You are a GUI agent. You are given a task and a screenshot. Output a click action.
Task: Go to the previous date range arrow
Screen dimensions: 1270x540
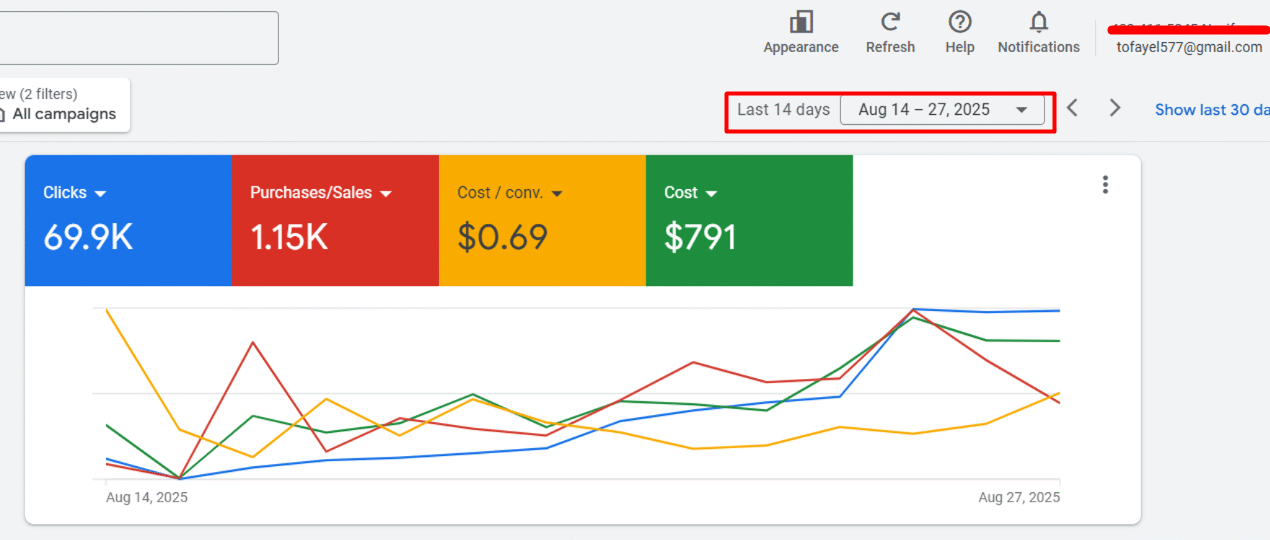(x=1072, y=108)
